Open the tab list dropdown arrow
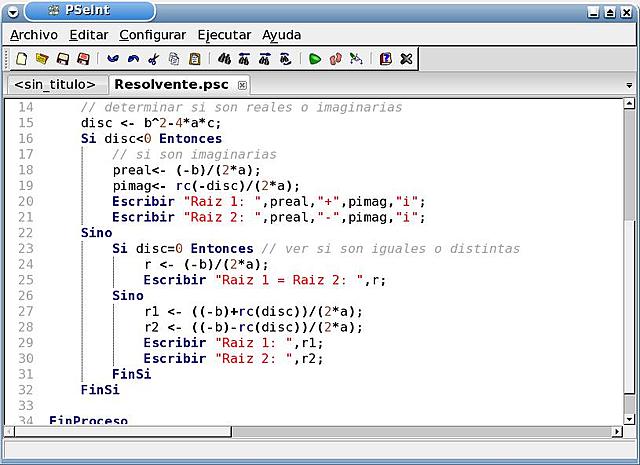Viewport: 640px width, 465px height. (629, 85)
